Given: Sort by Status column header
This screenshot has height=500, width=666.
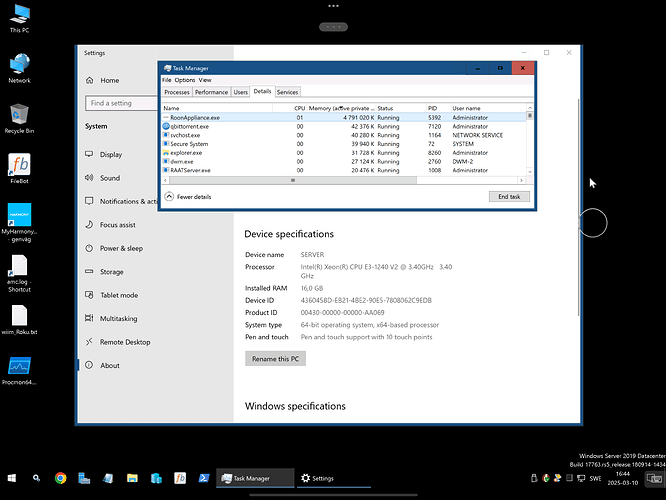Looking at the screenshot, I should (401, 108).
